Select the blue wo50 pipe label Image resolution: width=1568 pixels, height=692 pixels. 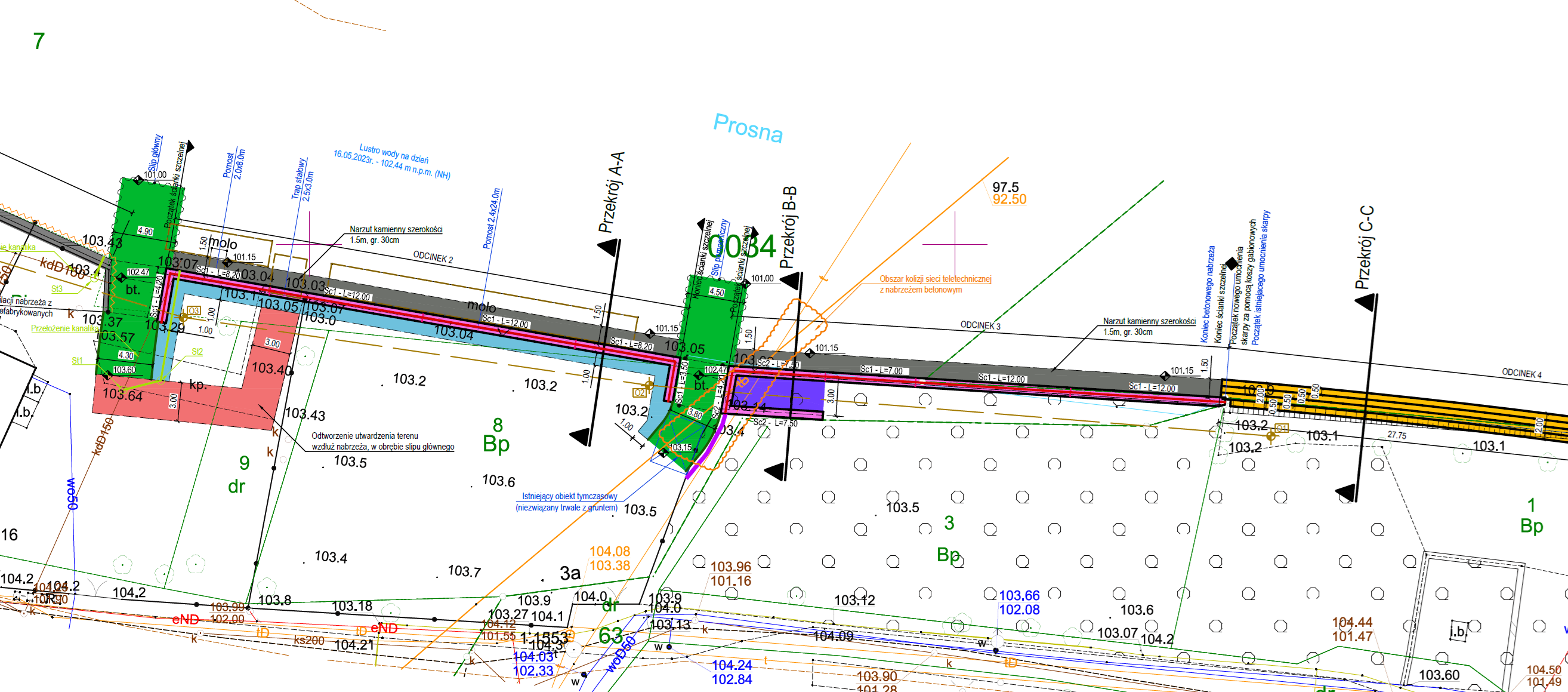pyautogui.click(x=72, y=493)
